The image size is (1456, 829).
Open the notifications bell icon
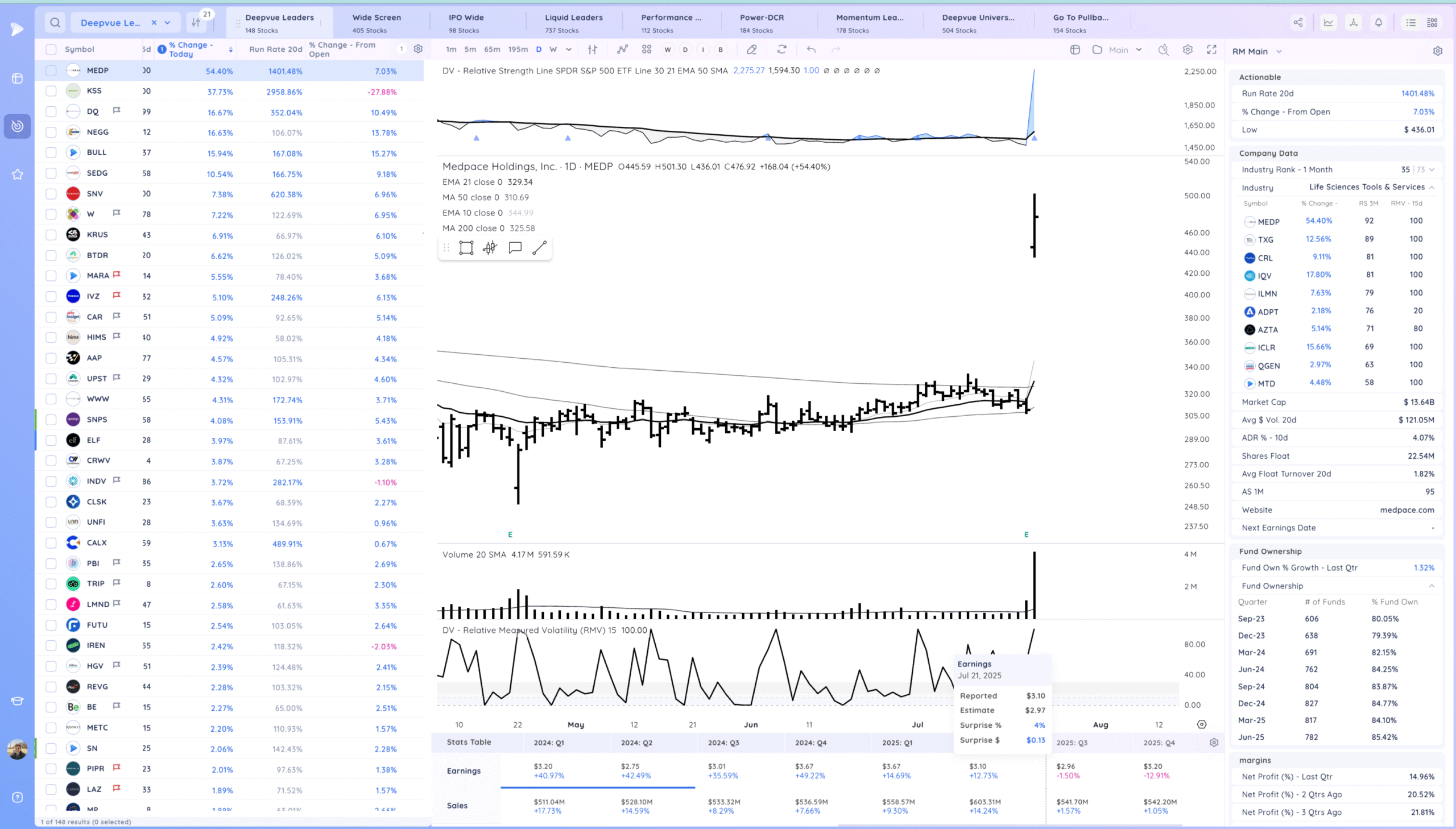click(x=1379, y=23)
